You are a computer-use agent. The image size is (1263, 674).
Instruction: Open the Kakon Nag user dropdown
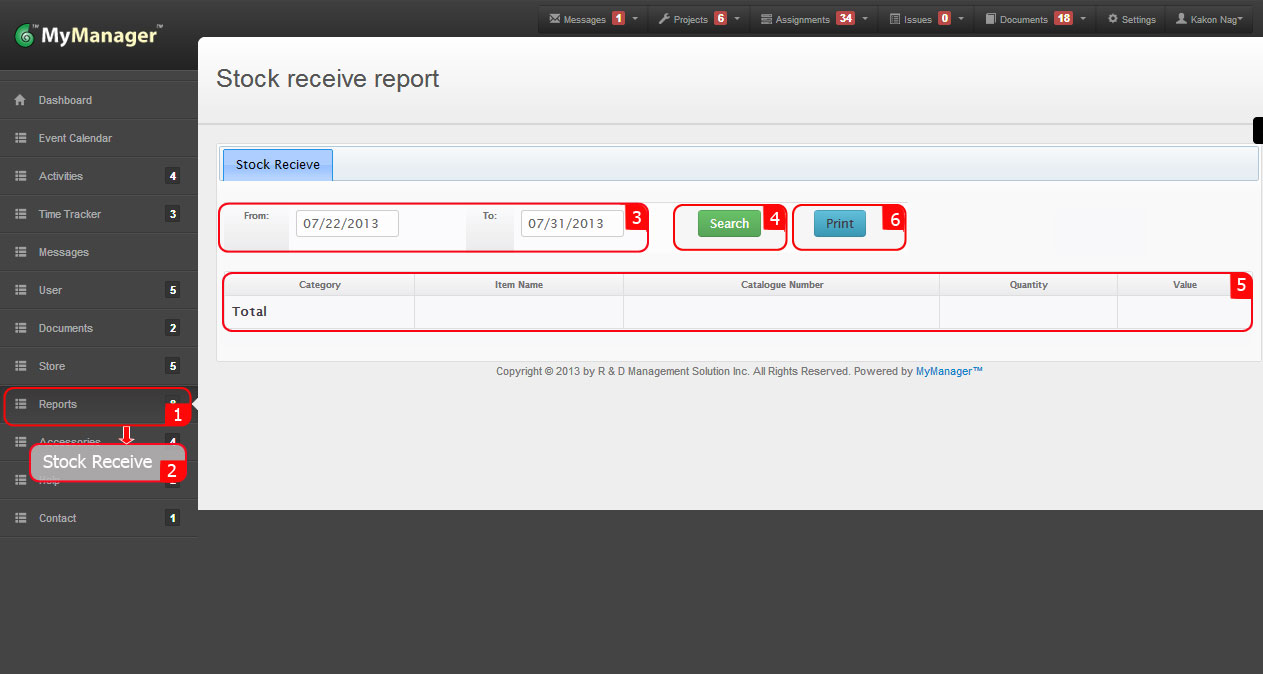tap(1208, 18)
